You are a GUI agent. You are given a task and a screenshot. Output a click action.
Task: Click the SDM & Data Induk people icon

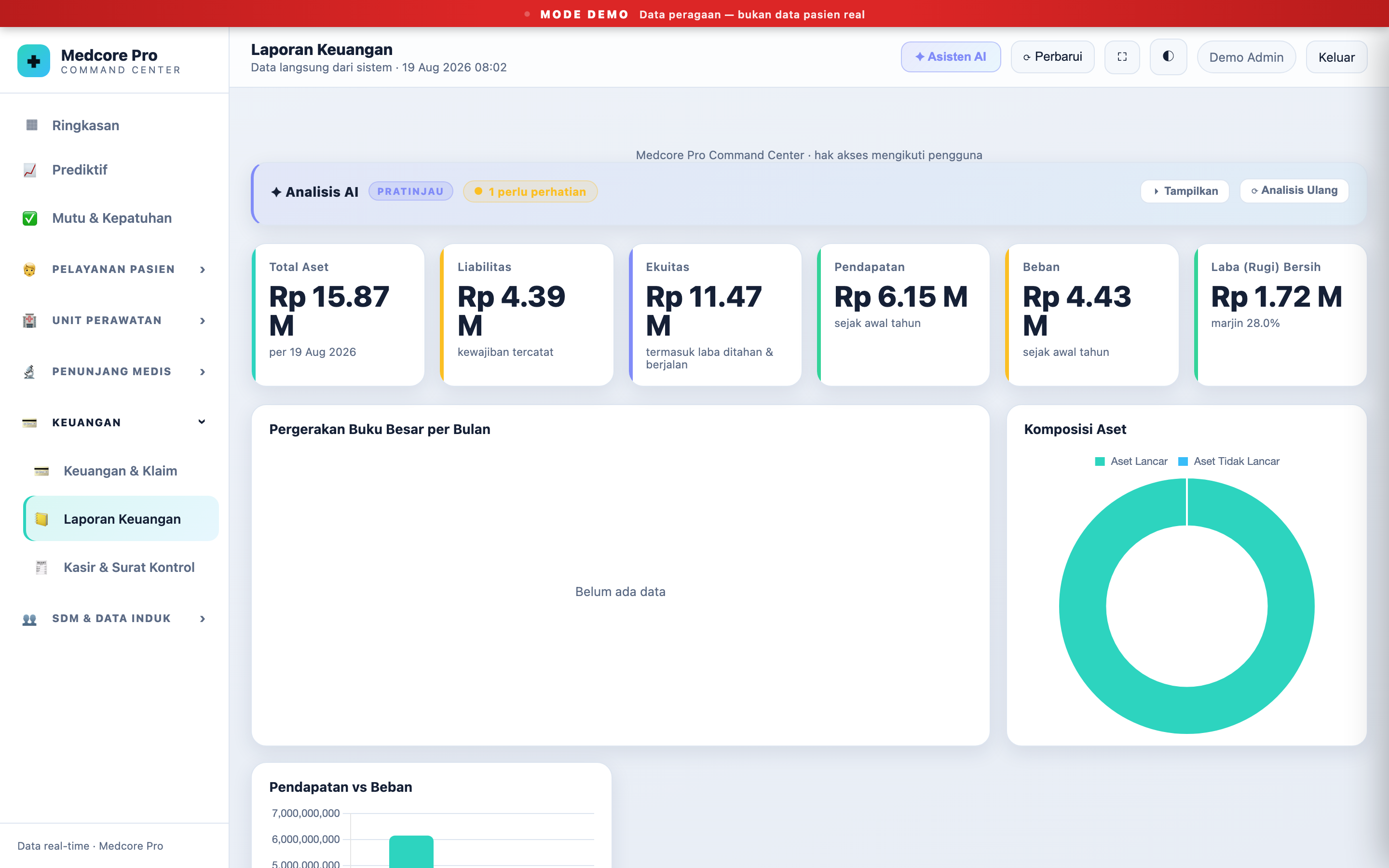(30, 619)
